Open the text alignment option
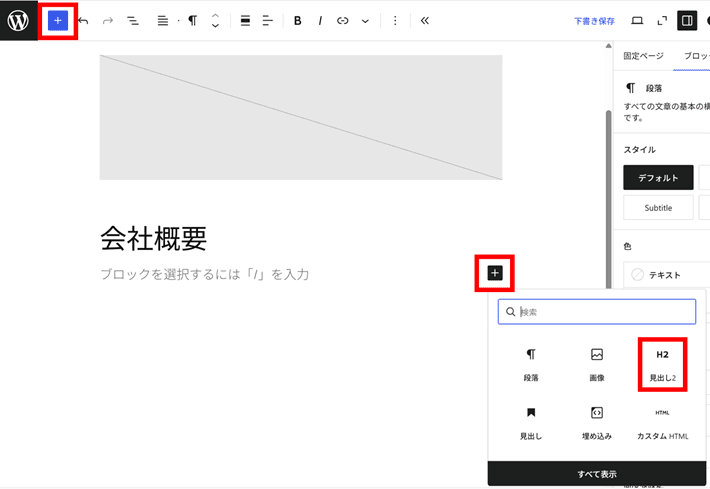Image resolution: width=710 pixels, height=489 pixels. [x=268, y=21]
